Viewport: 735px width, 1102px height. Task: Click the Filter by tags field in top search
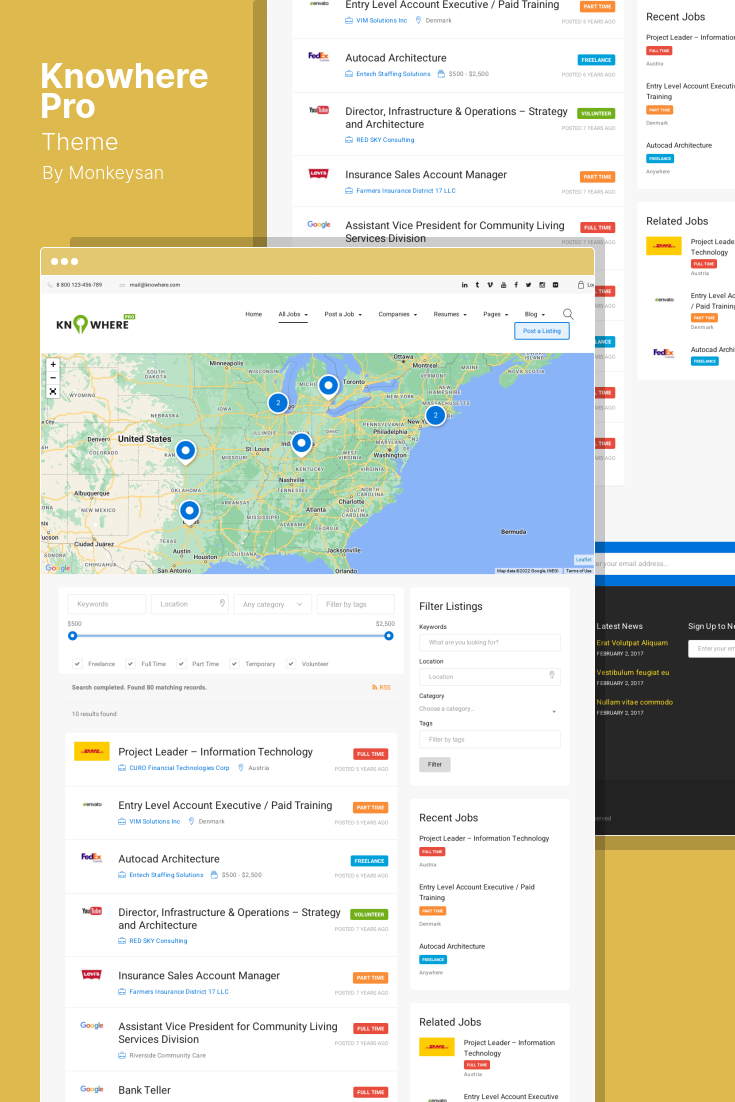click(356, 604)
